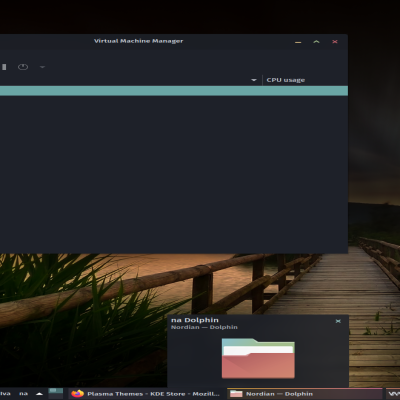Open the shutdown options dropdown arrow
400x400 pixels.
(42, 67)
